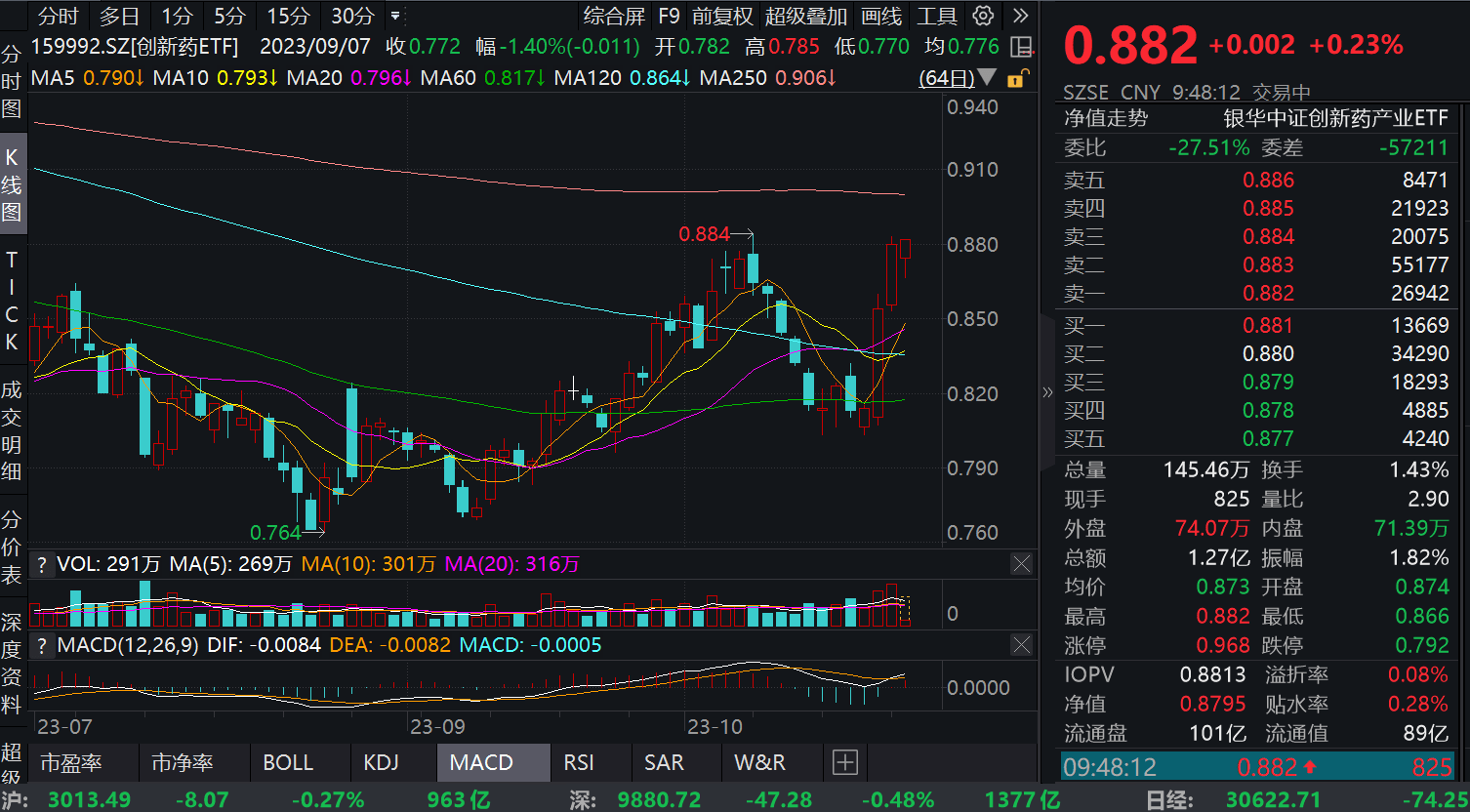Open 画线 drawing tools
Image resolution: width=1470 pixels, height=812 pixels.
[x=881, y=16]
